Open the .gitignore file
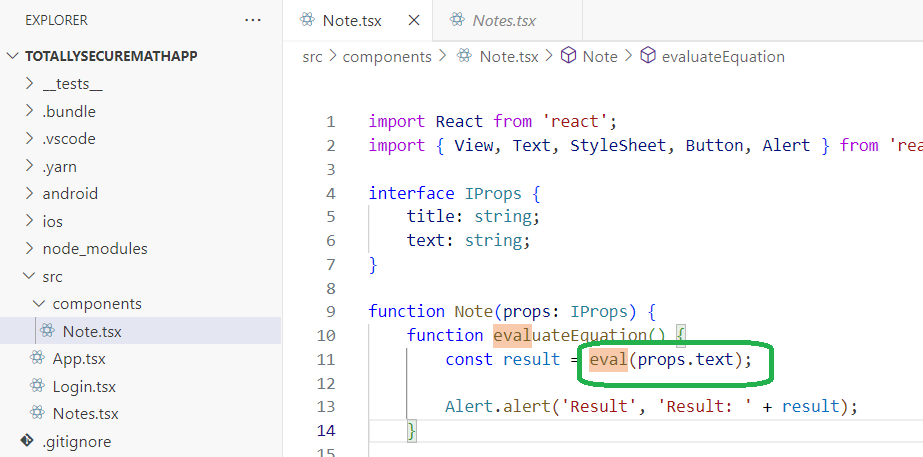The height and width of the screenshot is (457, 923). (x=77, y=442)
